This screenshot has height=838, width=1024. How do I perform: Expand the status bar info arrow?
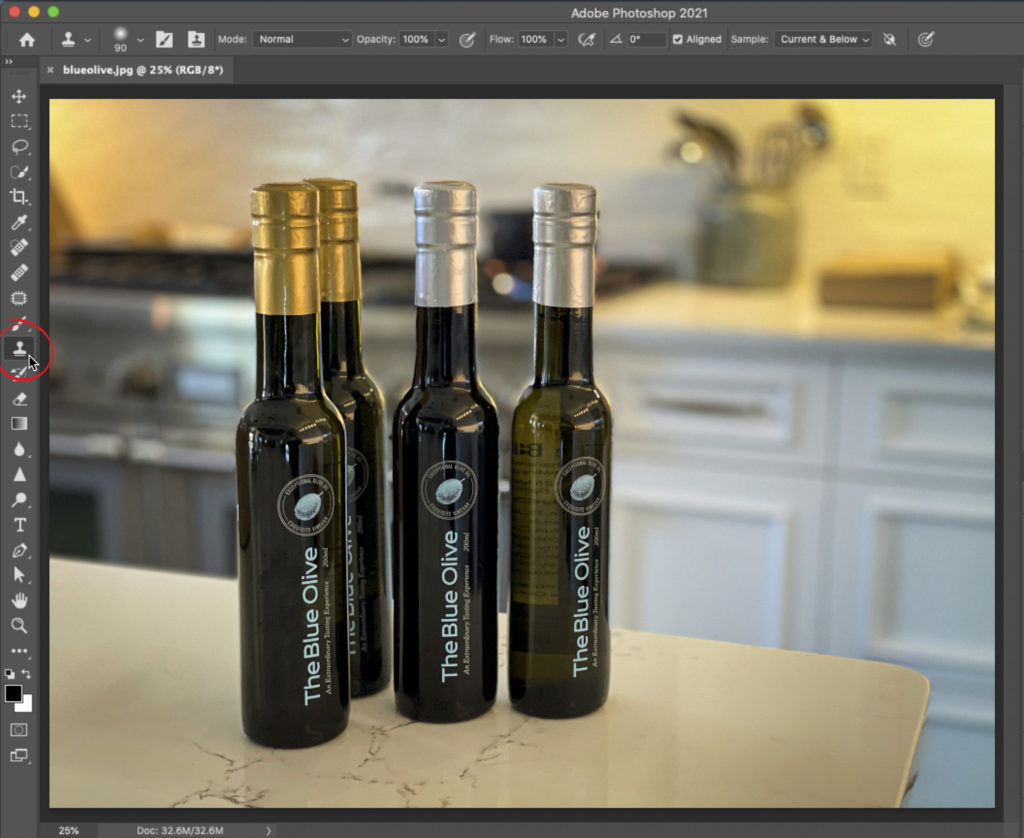[x=268, y=831]
